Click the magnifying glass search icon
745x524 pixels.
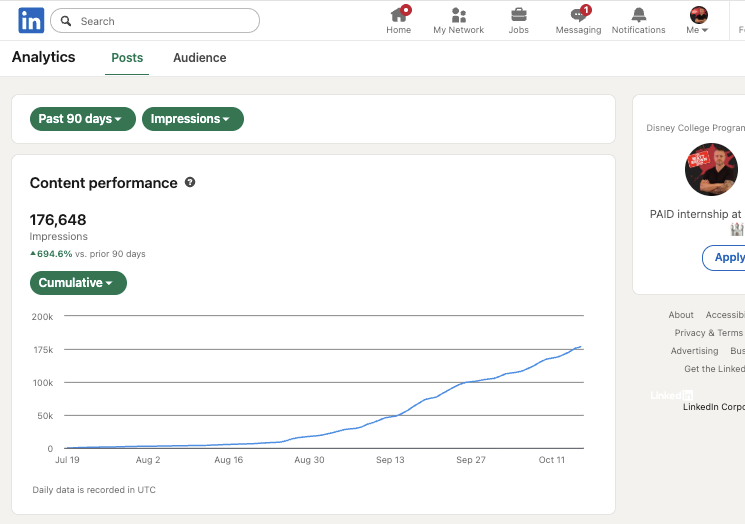(x=67, y=21)
